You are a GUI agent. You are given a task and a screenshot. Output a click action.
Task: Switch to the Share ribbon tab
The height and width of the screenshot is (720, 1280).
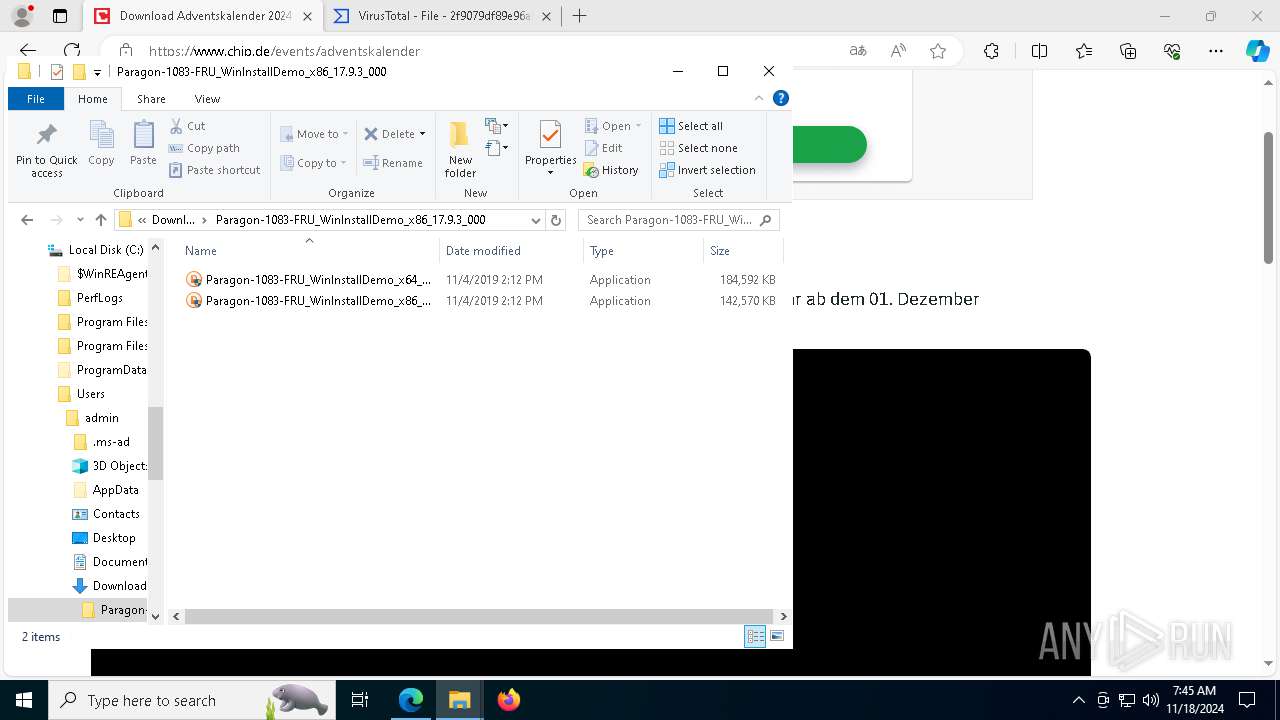(x=151, y=99)
